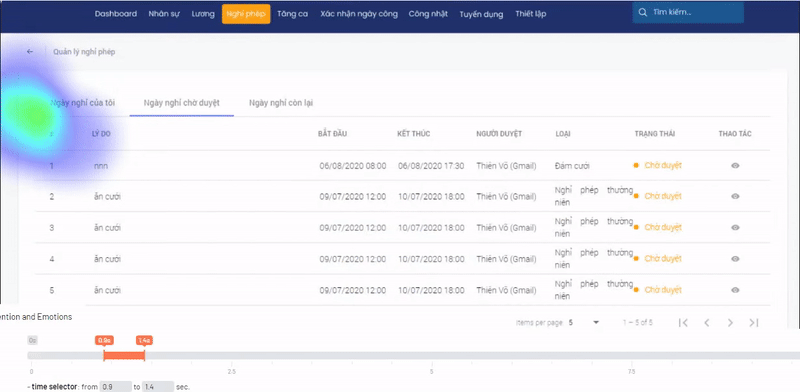Screen dimensions: 800x392
Task: Switch to Ngày nghỉ còn lại tab
Action: point(281,103)
